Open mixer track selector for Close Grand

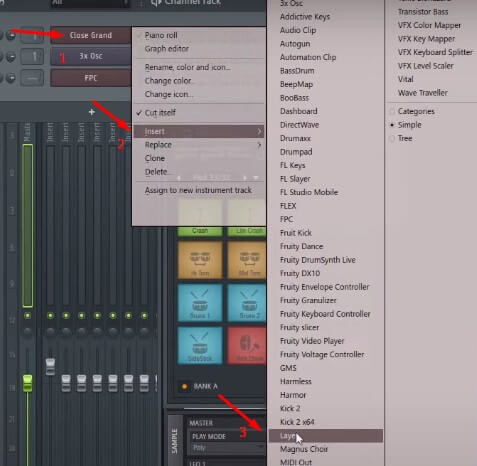tap(32, 35)
